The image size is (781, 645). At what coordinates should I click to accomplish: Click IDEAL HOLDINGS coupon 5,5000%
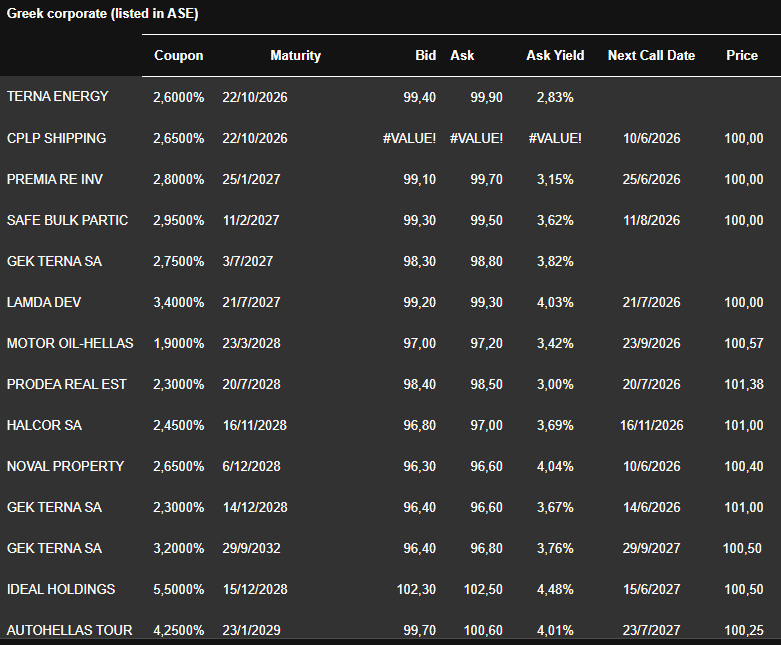tap(178, 589)
